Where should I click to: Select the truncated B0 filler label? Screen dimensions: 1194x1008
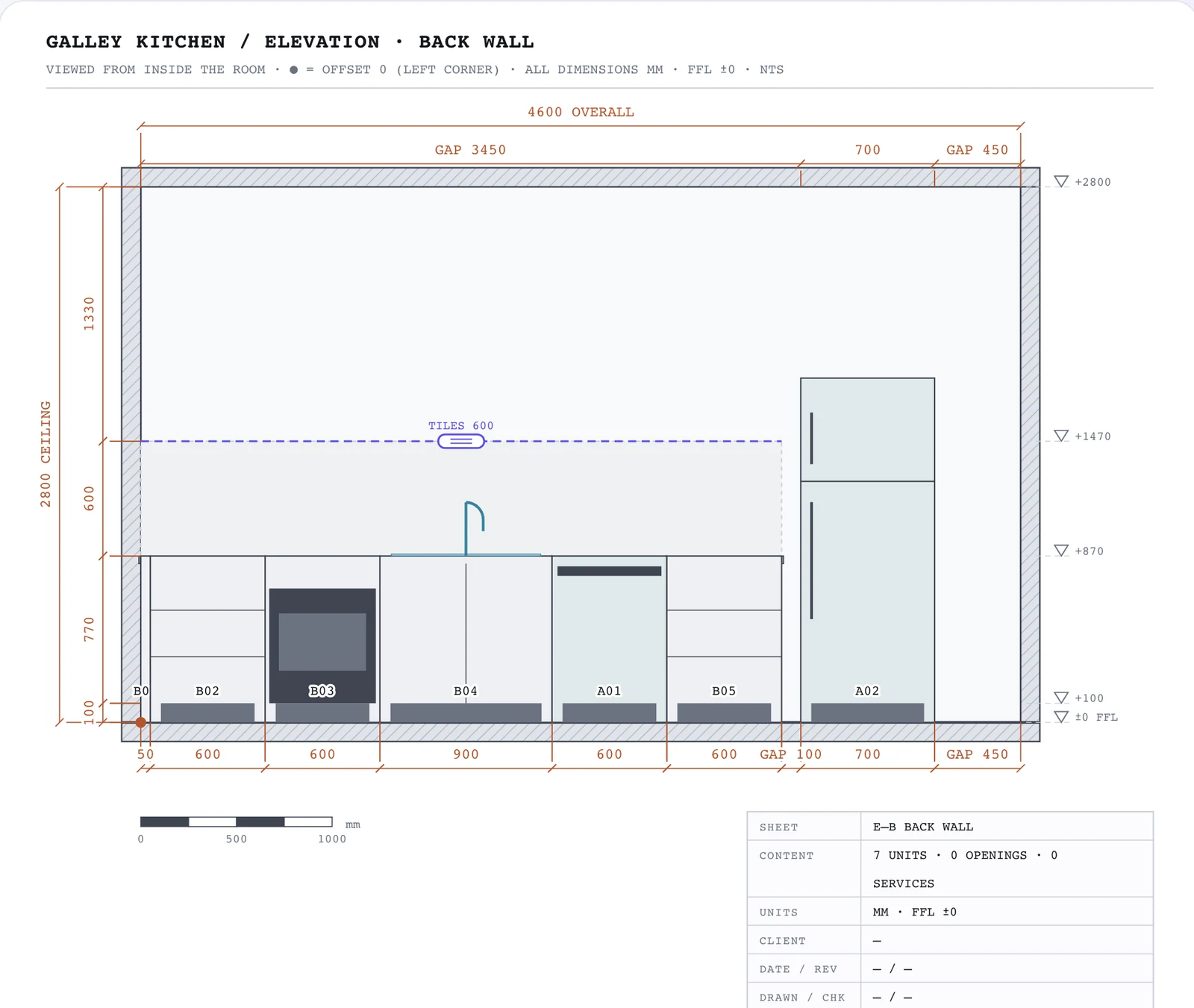click(x=141, y=691)
